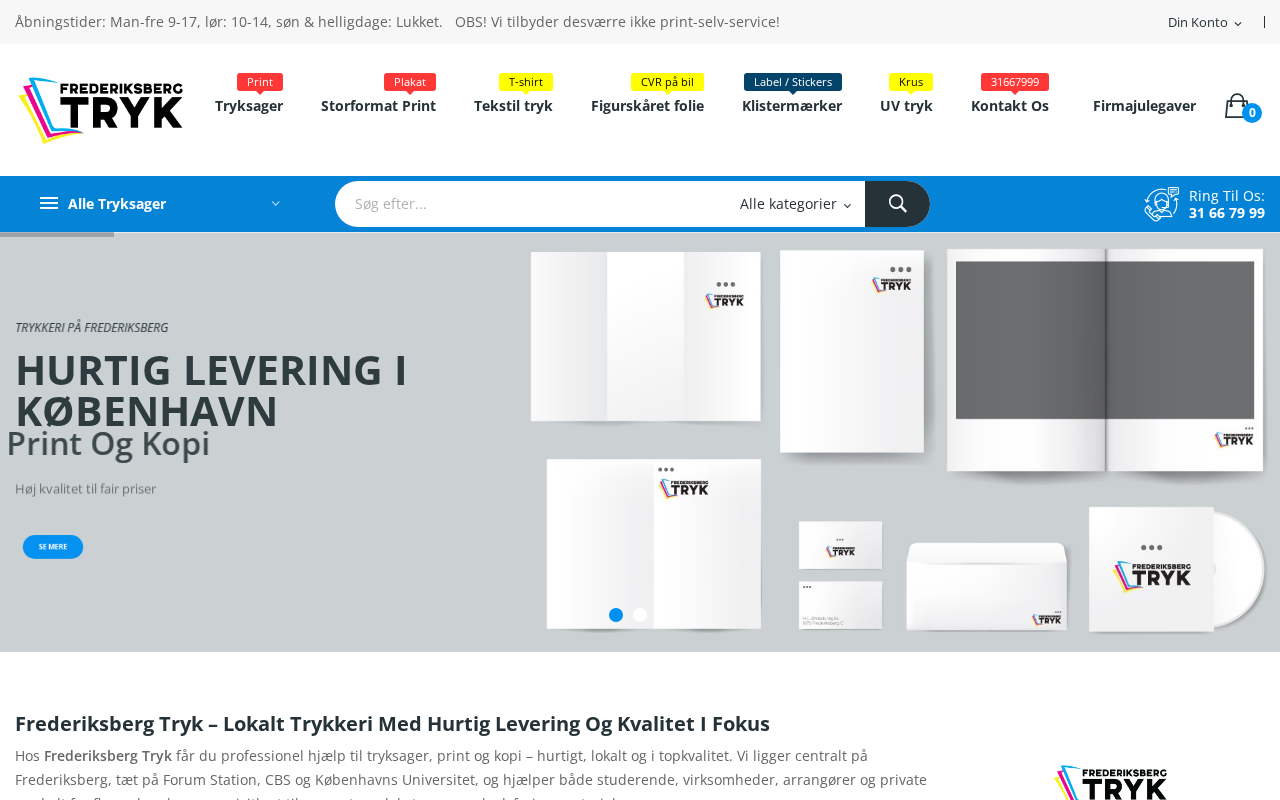The width and height of the screenshot is (1280, 800).
Task: Click the SE MERE button
Action: (53, 547)
